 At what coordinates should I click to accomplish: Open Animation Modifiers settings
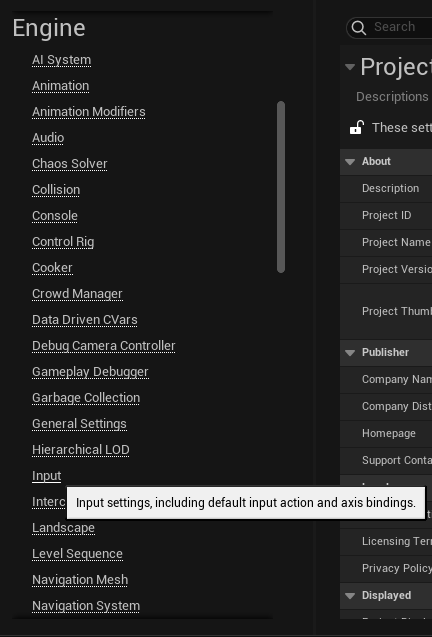point(89,112)
